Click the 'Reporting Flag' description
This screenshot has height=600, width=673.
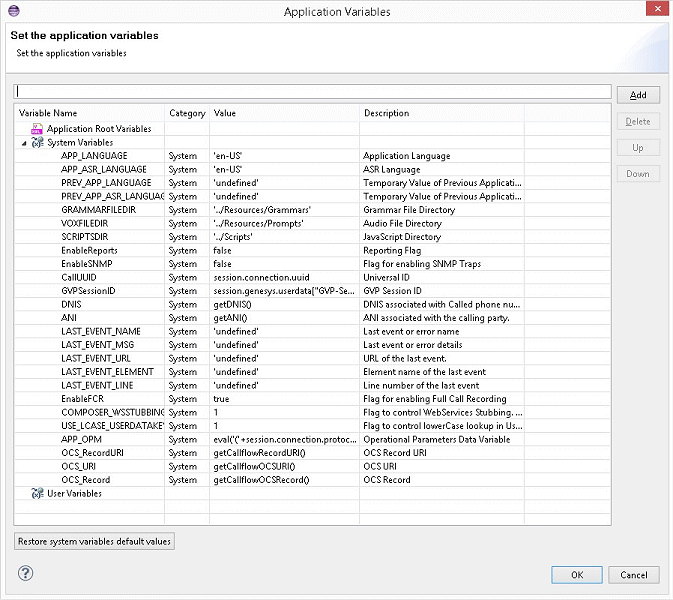tap(392, 251)
